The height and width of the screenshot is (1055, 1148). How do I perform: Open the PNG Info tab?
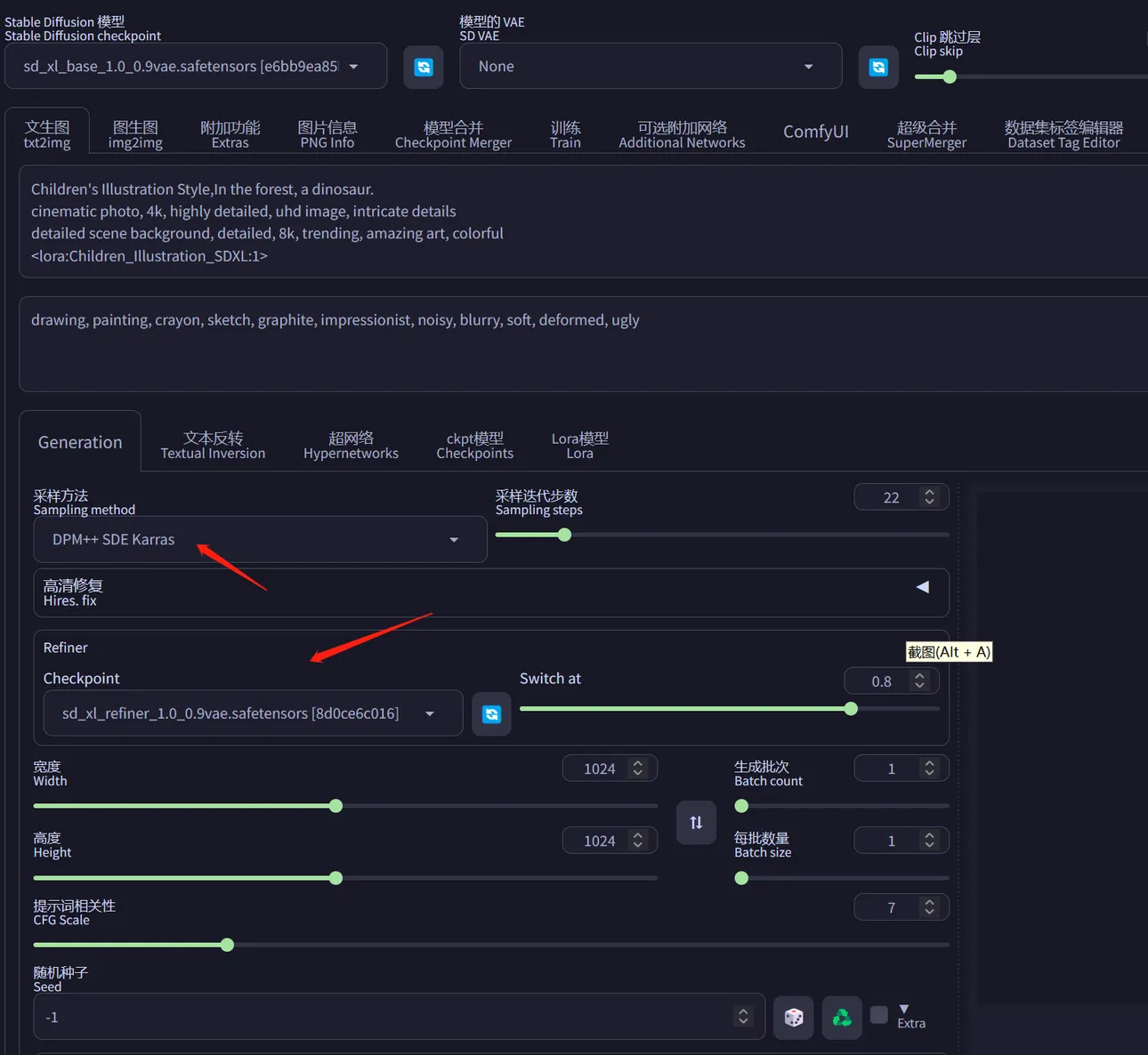pyautogui.click(x=327, y=134)
